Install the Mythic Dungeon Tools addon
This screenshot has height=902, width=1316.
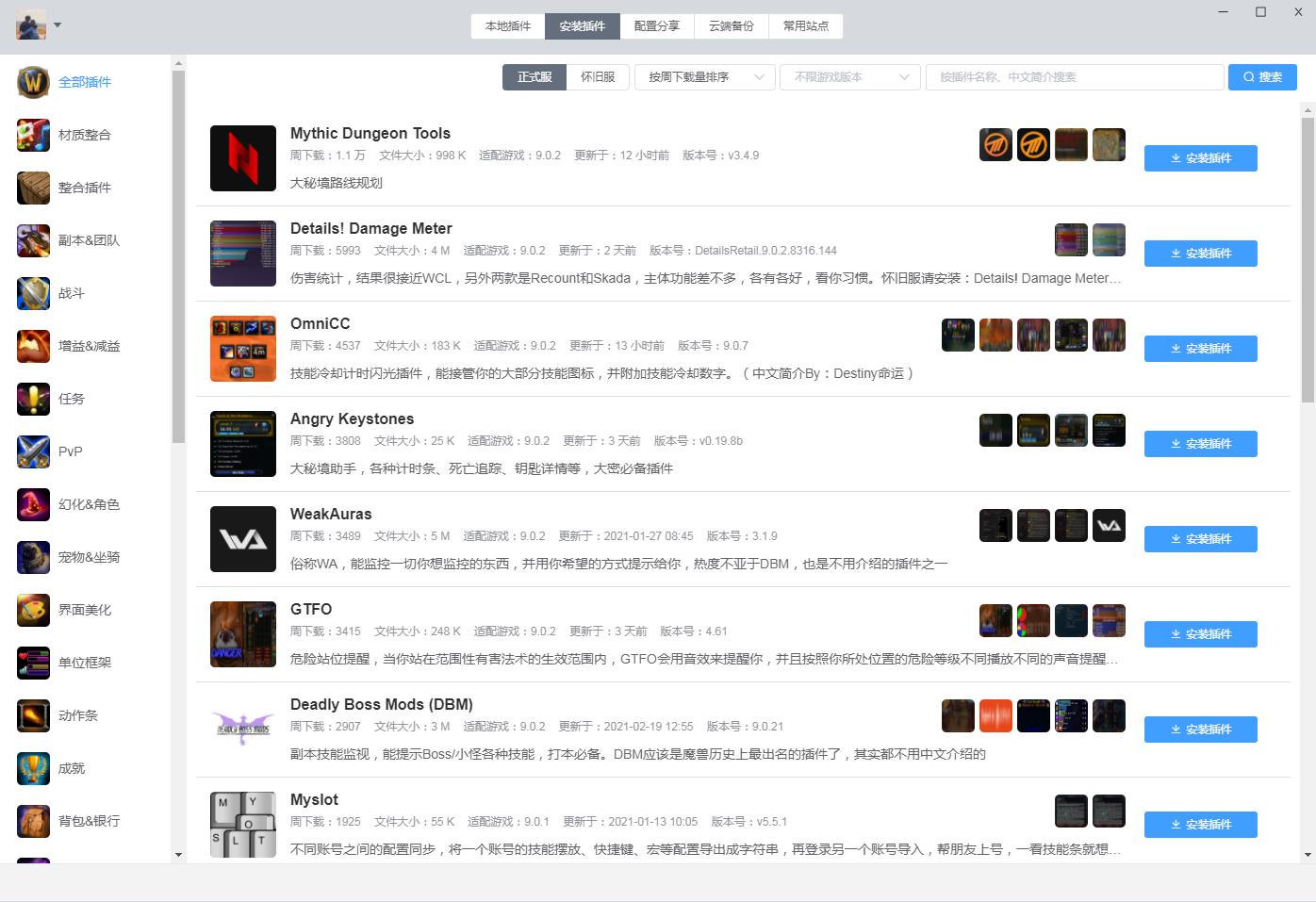[1200, 158]
